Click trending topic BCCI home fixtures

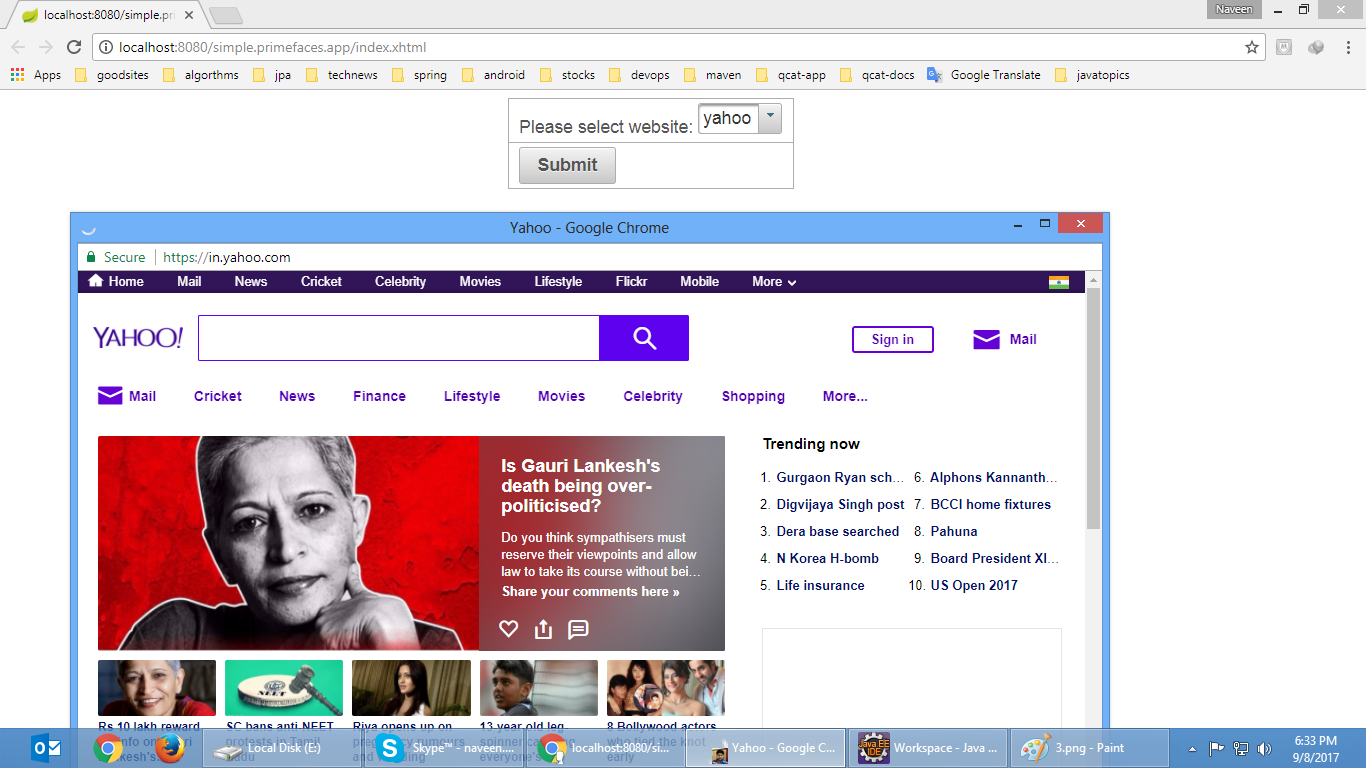pyautogui.click(x=991, y=504)
